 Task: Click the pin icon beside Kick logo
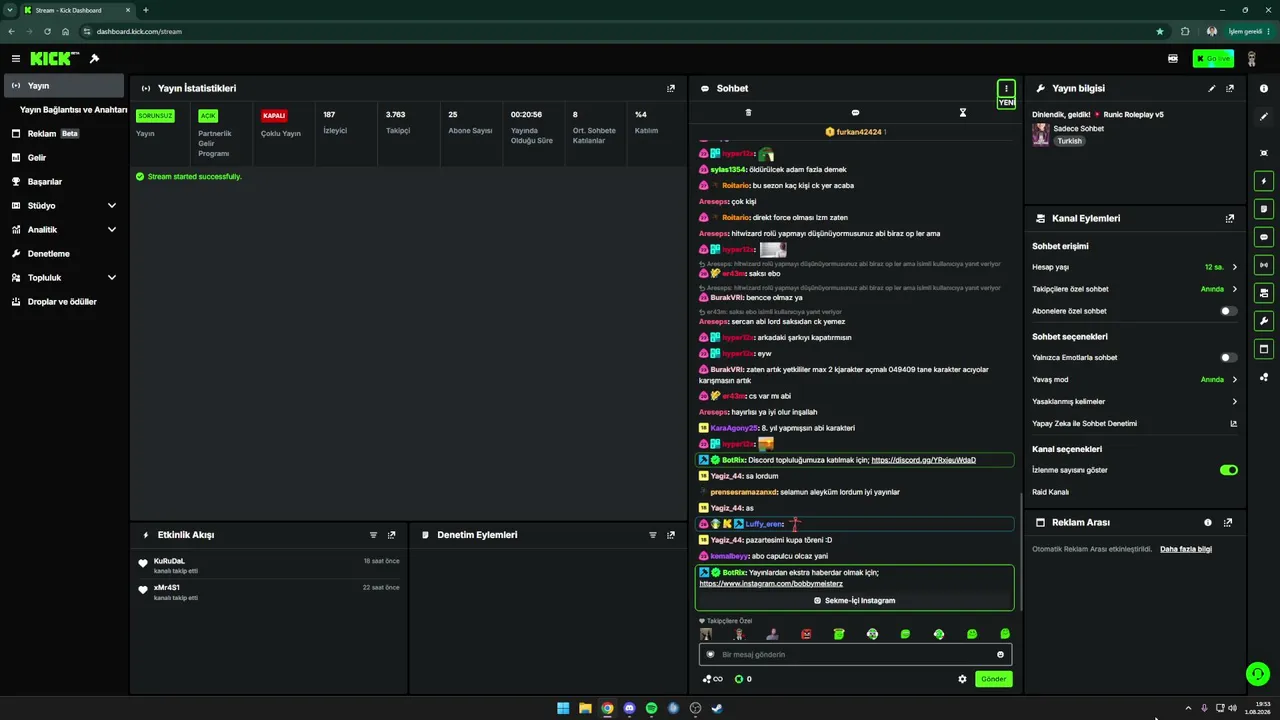(95, 59)
